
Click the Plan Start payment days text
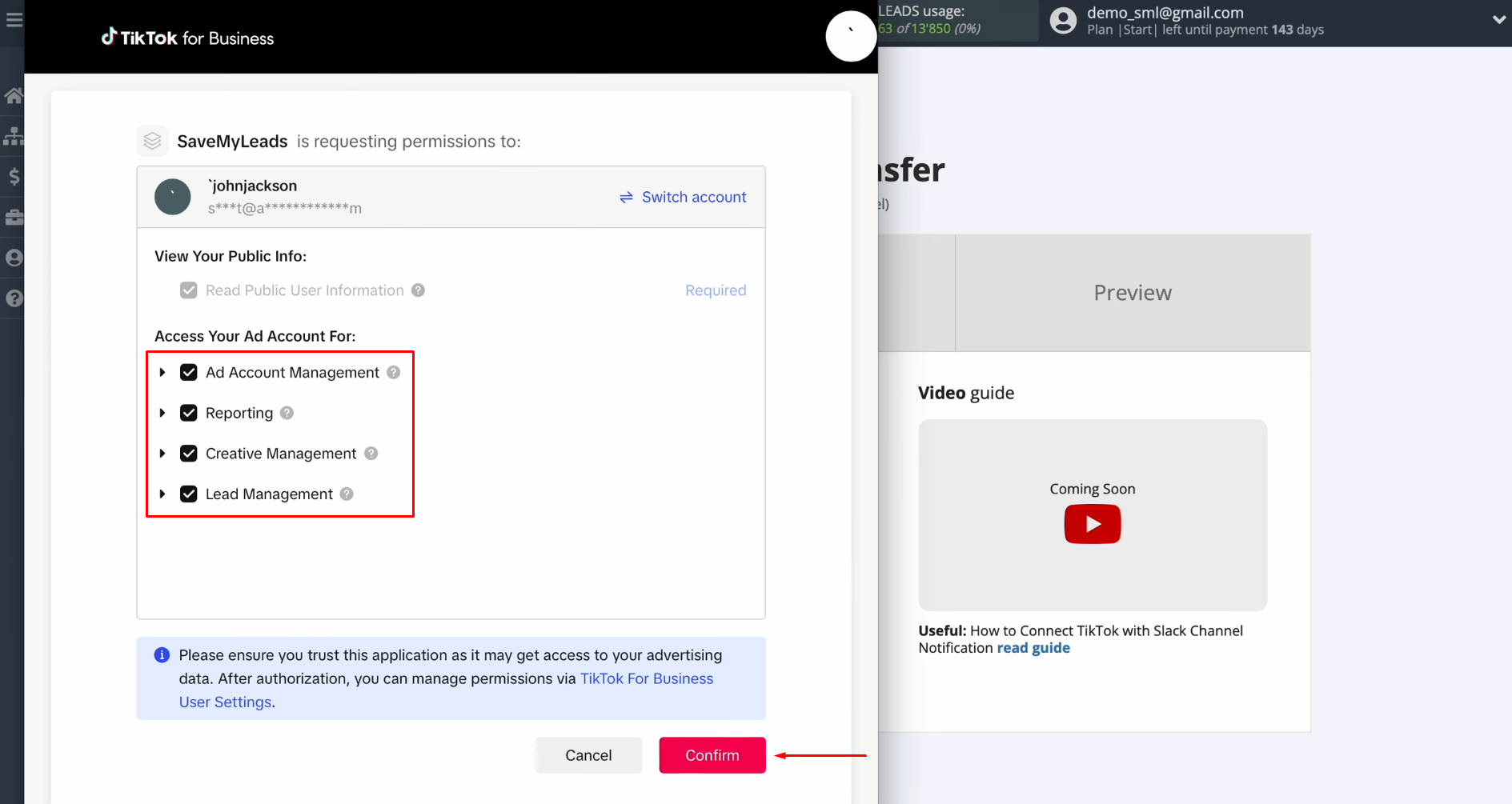[1205, 30]
